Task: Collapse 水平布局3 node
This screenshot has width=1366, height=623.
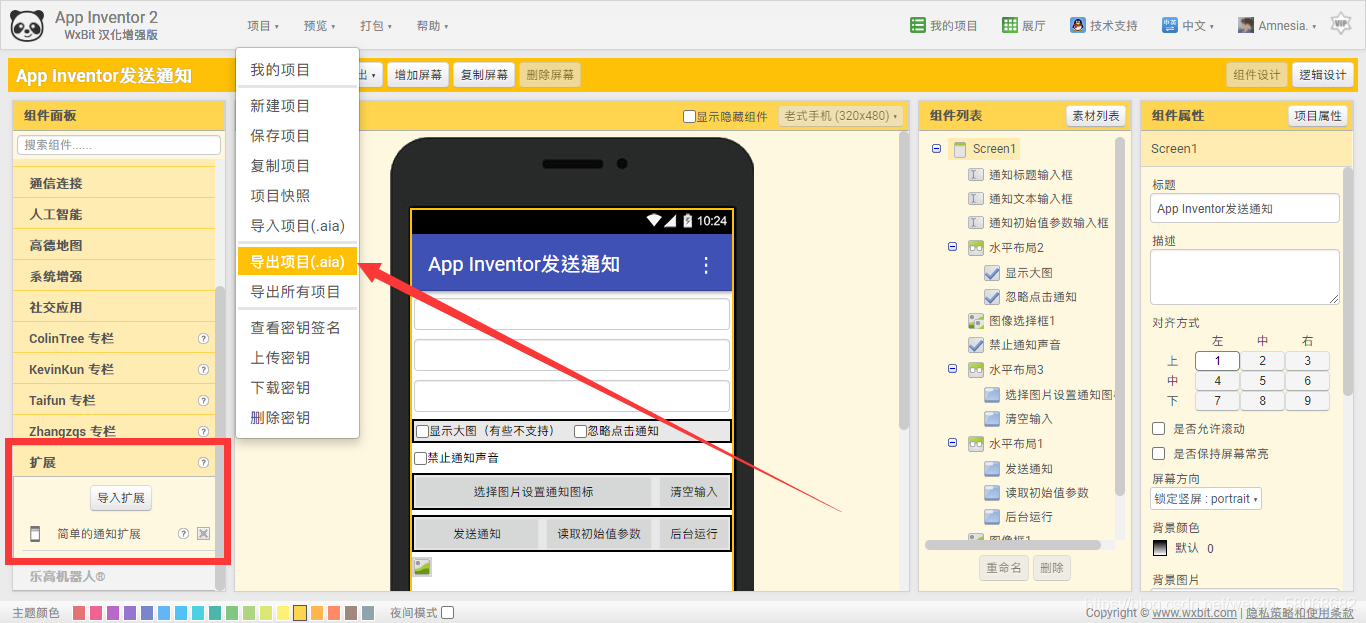Action: click(x=952, y=369)
